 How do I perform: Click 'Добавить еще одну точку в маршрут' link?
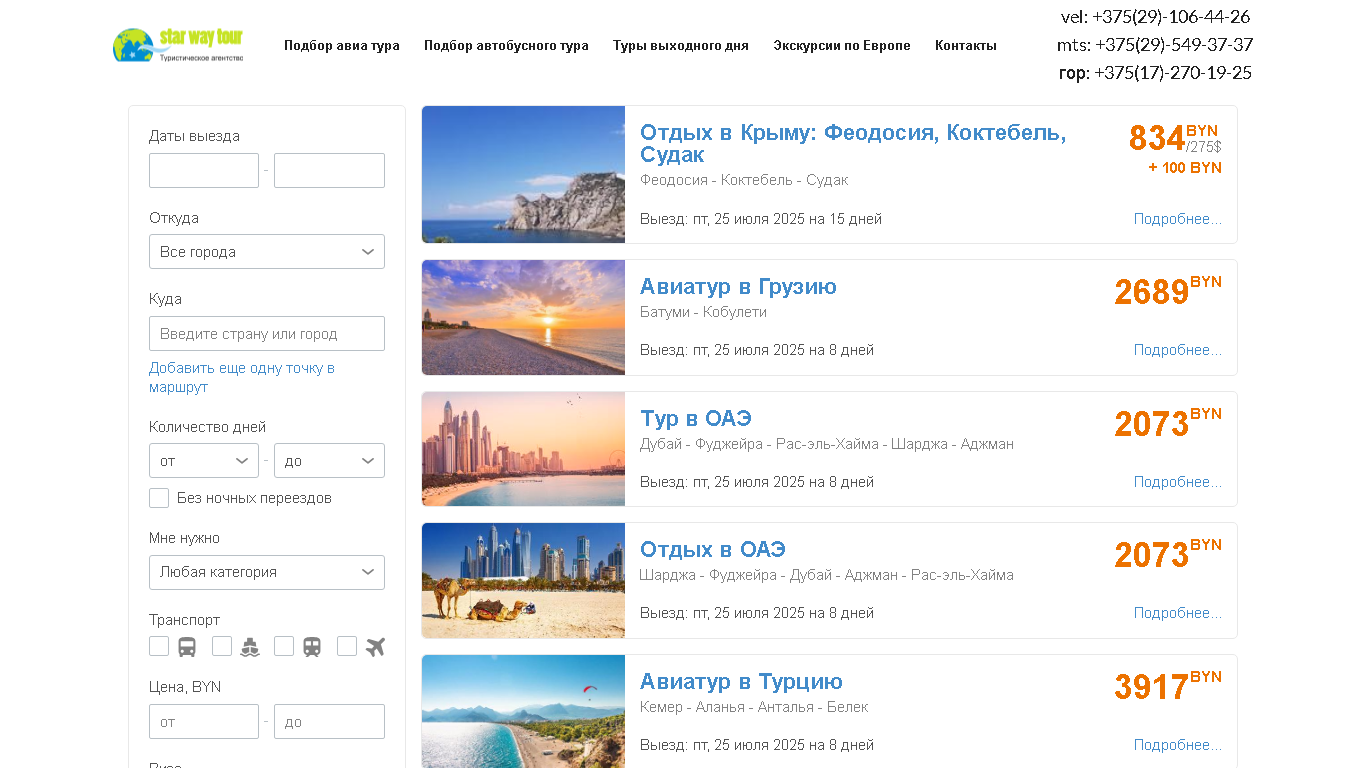[242, 377]
